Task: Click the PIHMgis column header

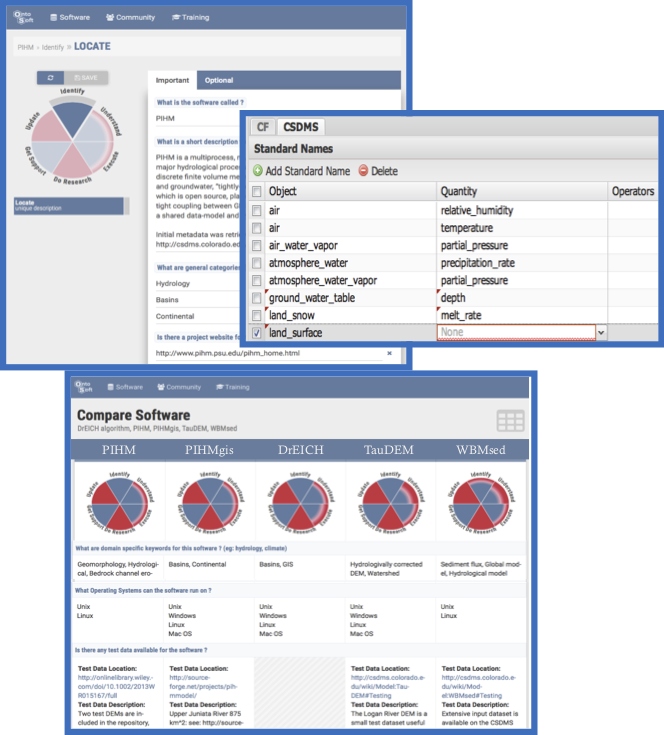Action: click(209, 450)
